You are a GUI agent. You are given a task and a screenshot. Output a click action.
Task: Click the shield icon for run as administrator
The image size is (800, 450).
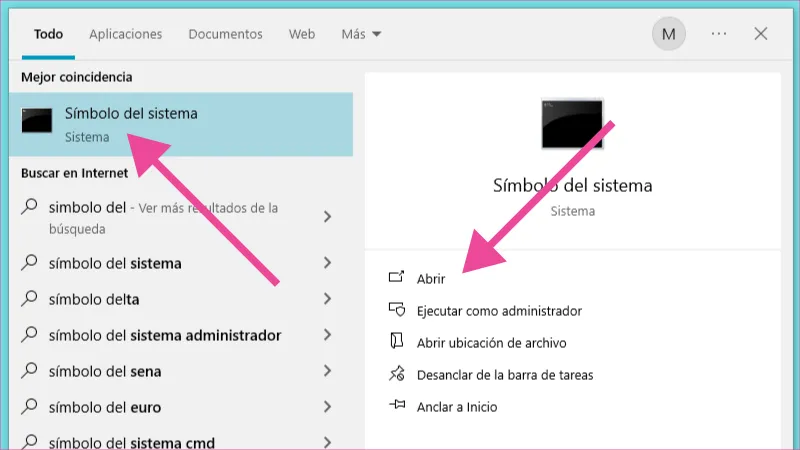coord(396,309)
